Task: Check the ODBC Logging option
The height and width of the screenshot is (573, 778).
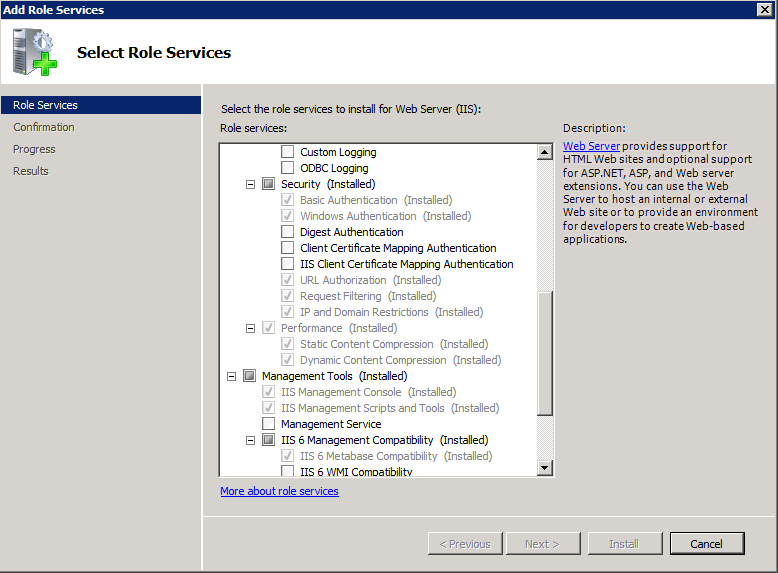Action: [x=288, y=168]
